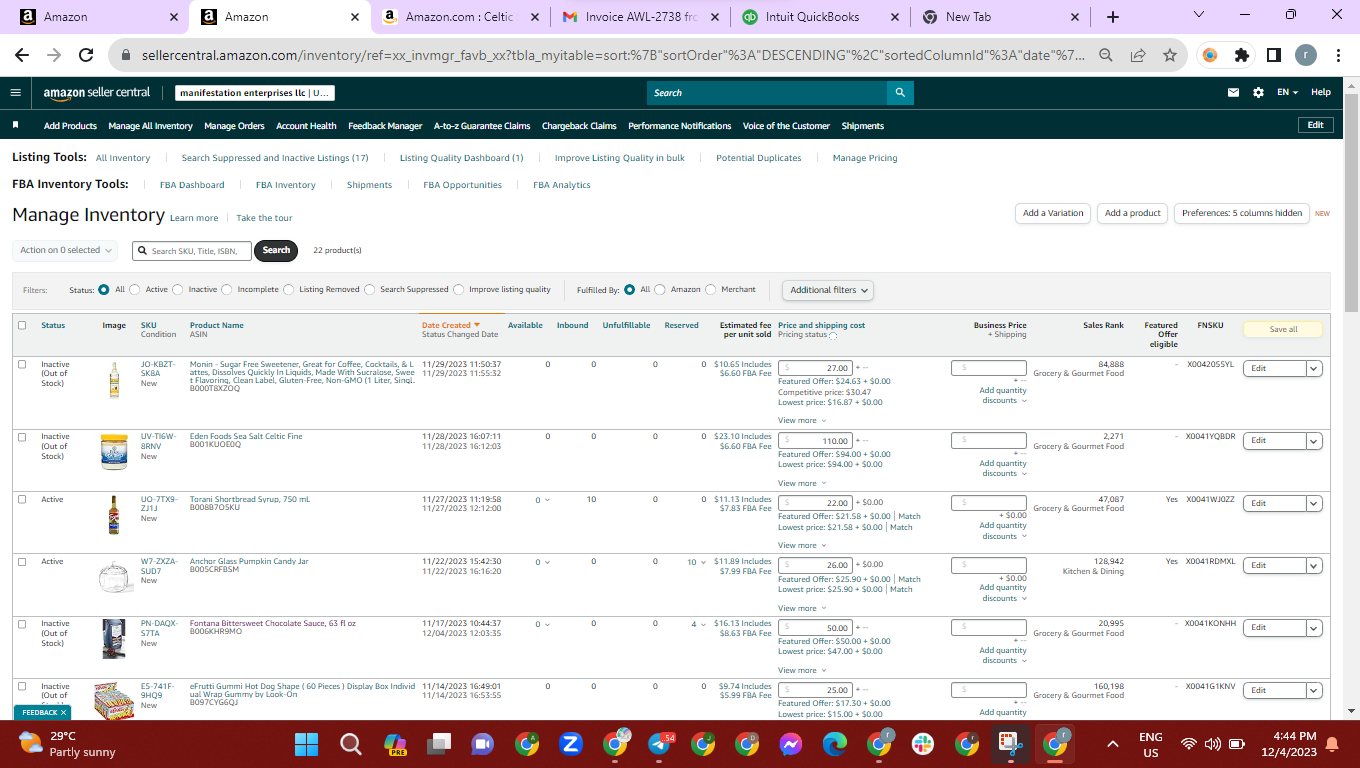This screenshot has height=768, width=1360.
Task: Open Telegram from the taskbar
Action: coord(660,744)
